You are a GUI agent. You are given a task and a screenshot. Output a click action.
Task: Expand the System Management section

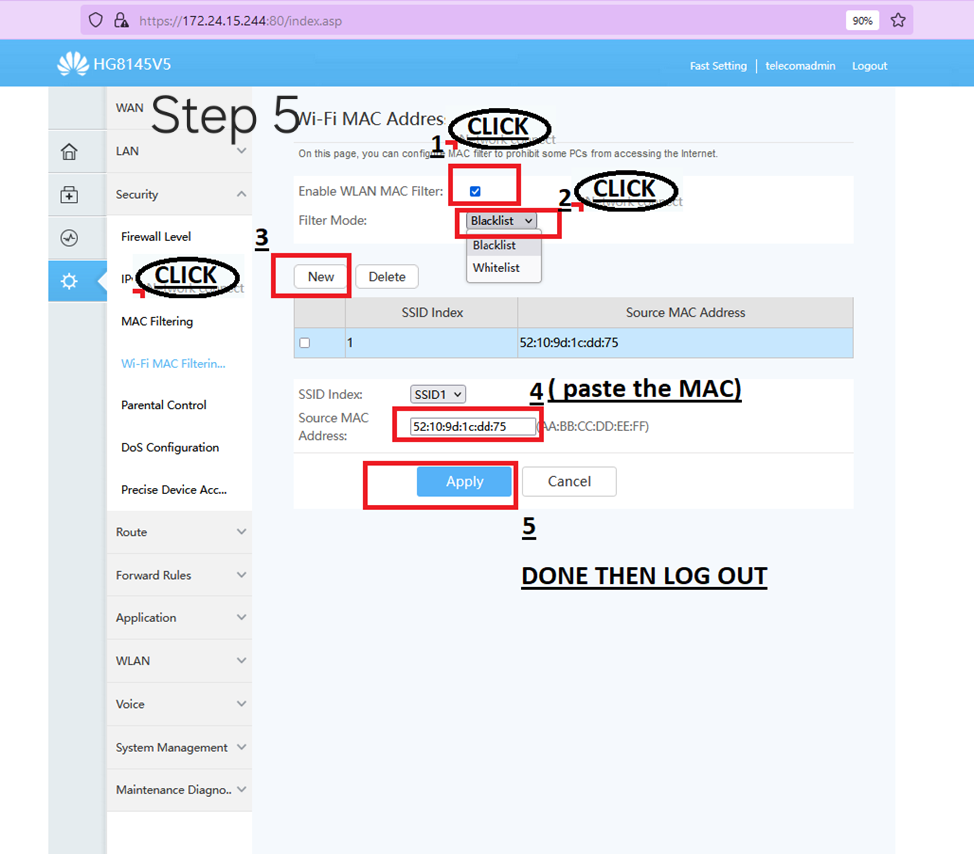pos(180,747)
